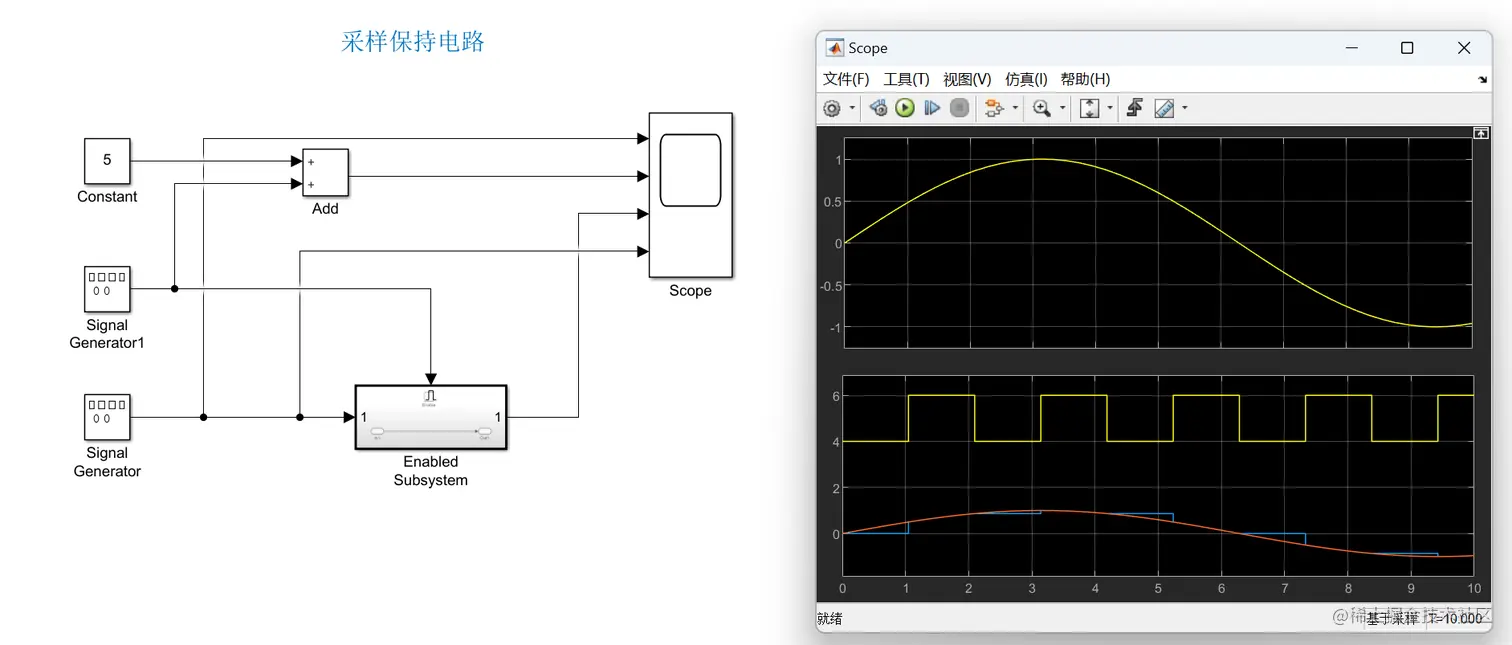1512x645 pixels.
Task: Select the lower Signal Generator block icon
Action: [107, 417]
